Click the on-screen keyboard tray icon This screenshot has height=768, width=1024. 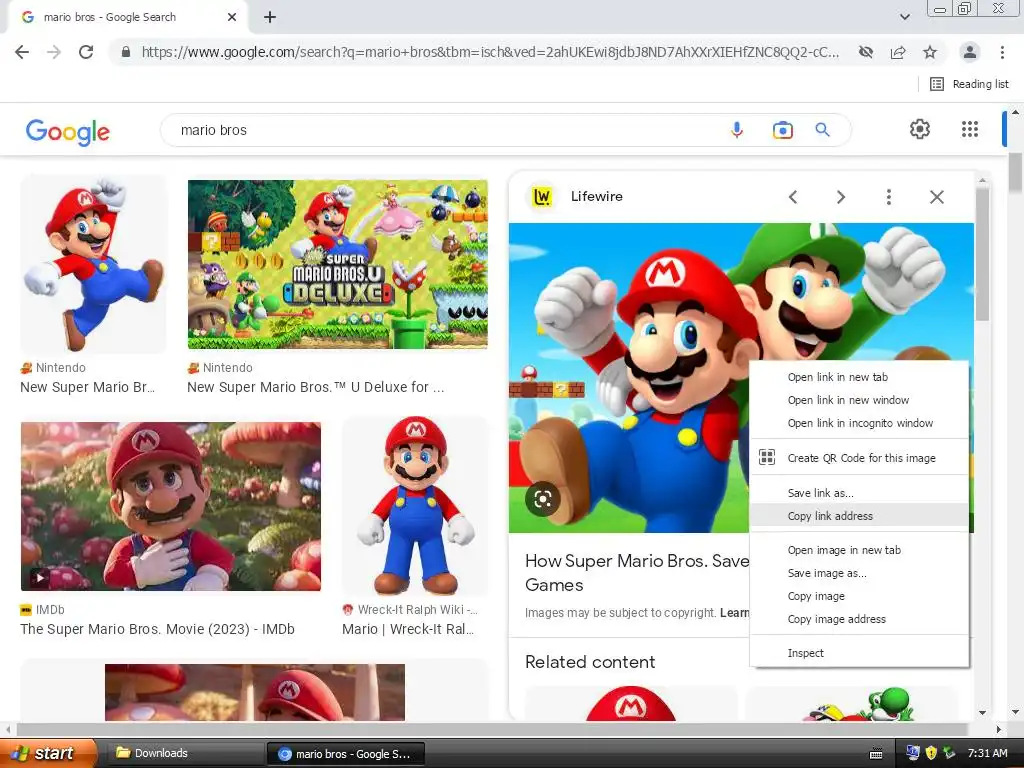point(876,754)
